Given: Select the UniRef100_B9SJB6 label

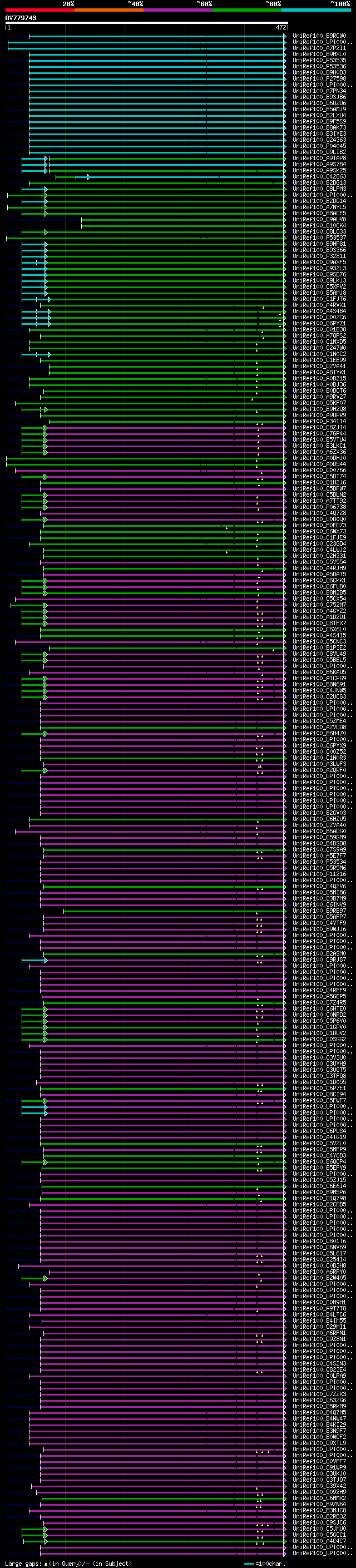Looking at the screenshot, I should [319, 97].
